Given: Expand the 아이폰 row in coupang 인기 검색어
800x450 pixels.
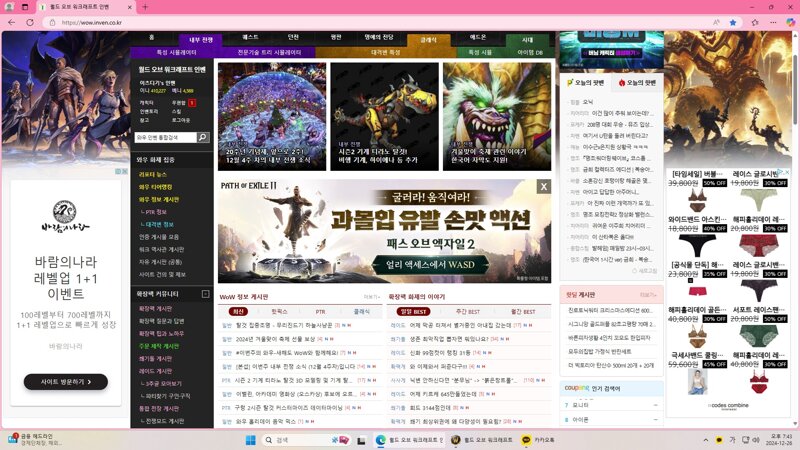Looking at the screenshot, I should click(611, 420).
